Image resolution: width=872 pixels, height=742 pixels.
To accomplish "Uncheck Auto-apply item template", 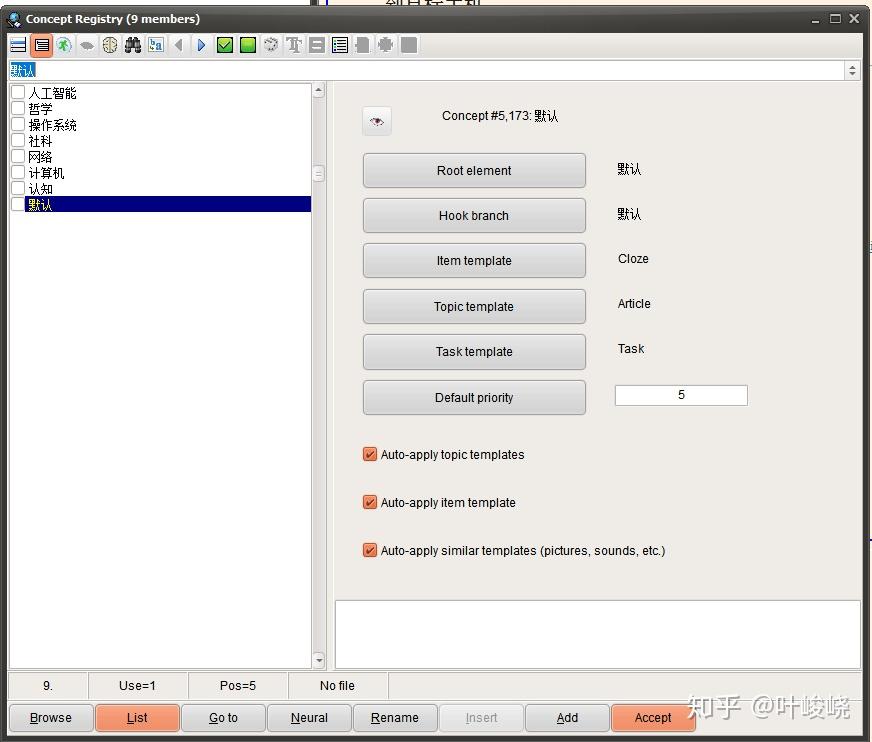I will pos(369,502).
